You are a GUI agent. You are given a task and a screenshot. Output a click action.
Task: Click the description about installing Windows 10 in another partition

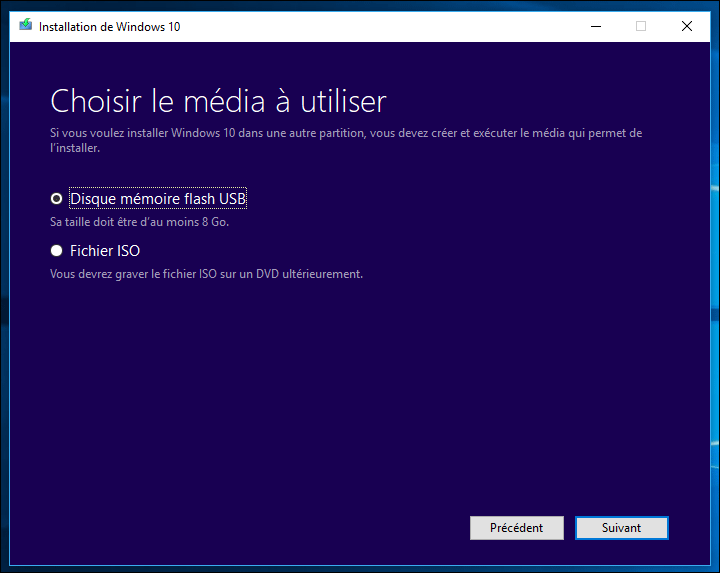click(346, 140)
